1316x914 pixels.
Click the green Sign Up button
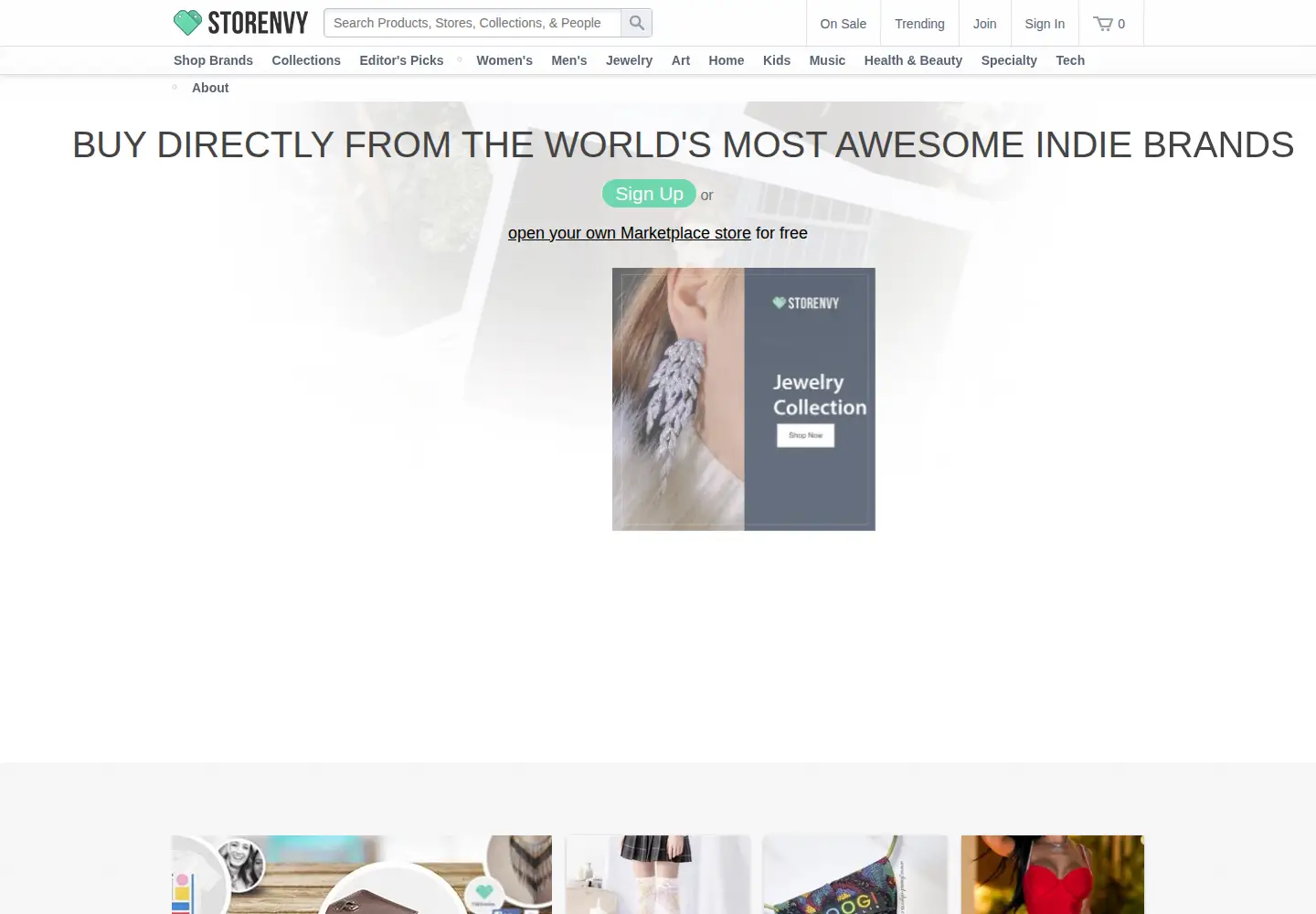point(649,194)
